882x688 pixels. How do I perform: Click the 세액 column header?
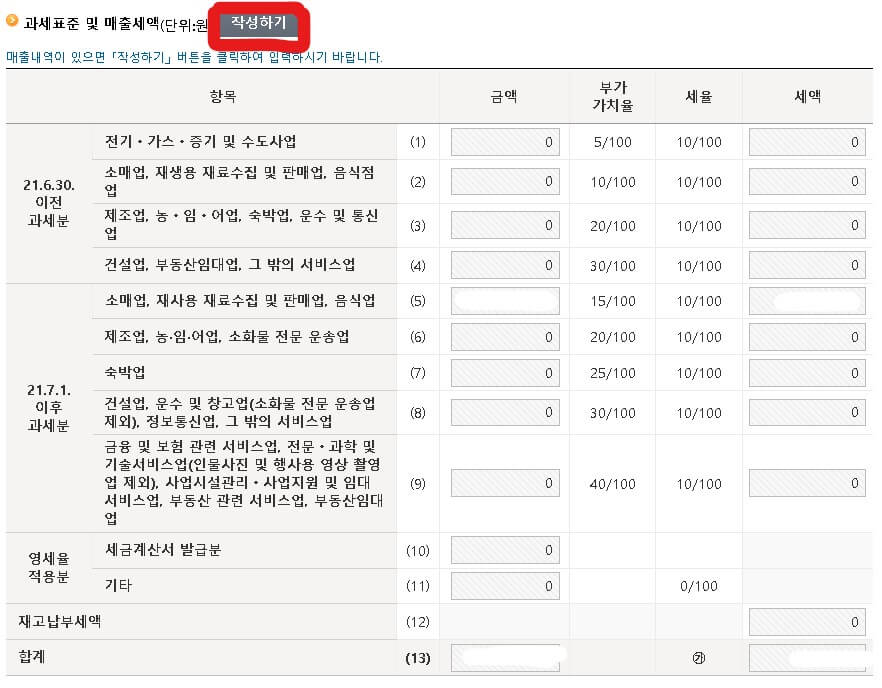(807, 97)
